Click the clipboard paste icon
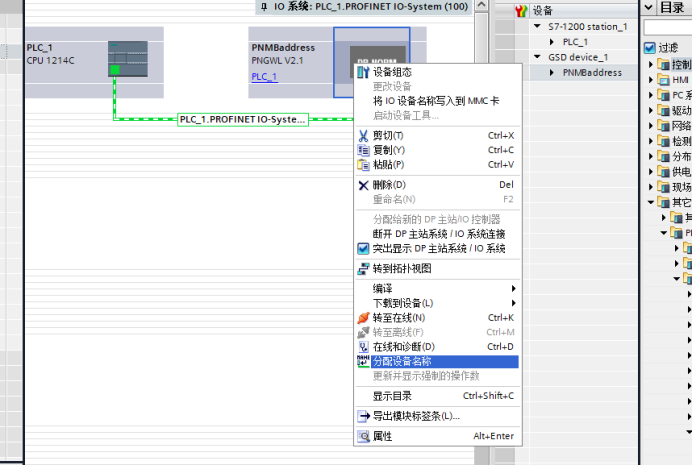 click(363, 165)
